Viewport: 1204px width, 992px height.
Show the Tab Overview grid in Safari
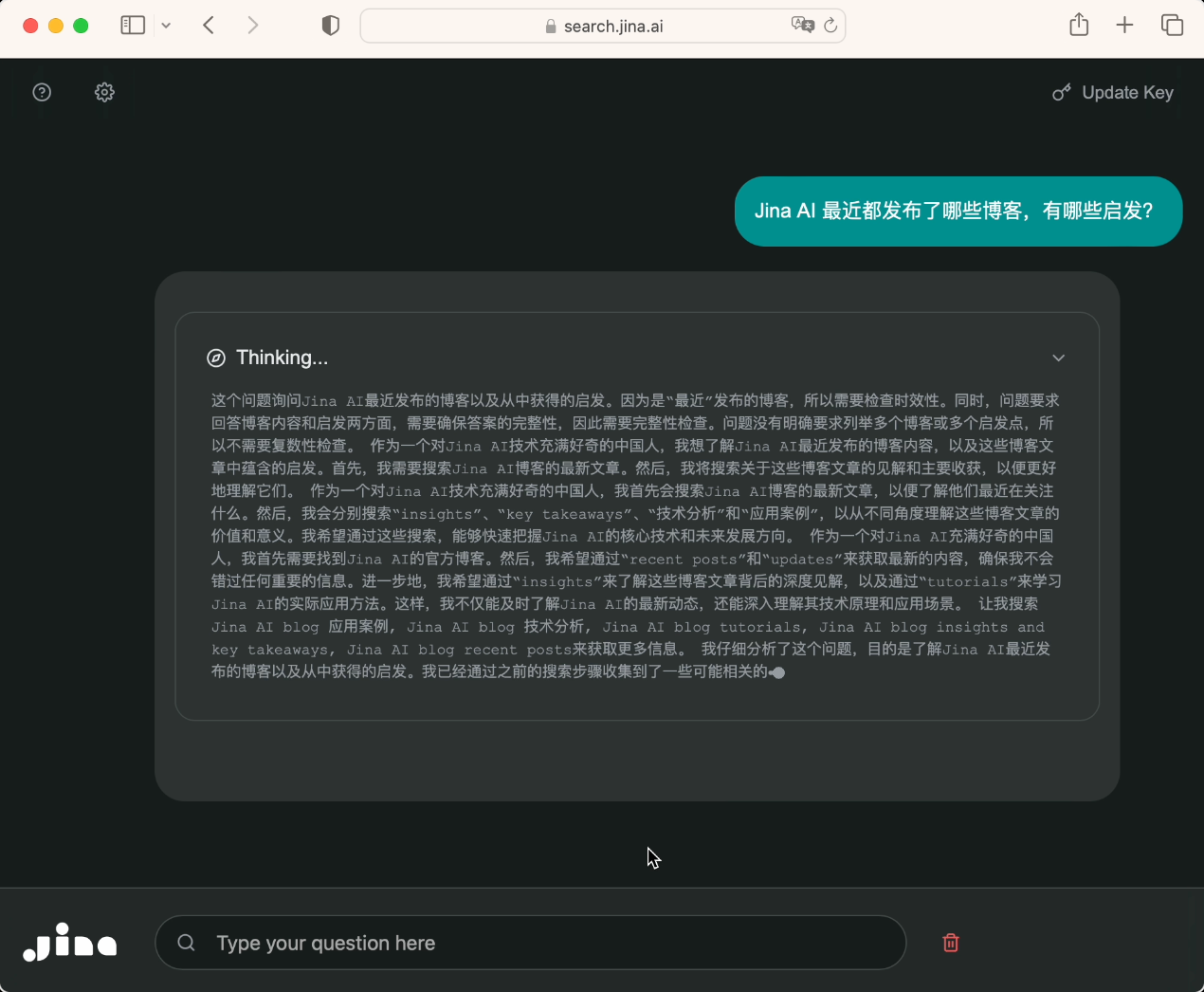1172,25
